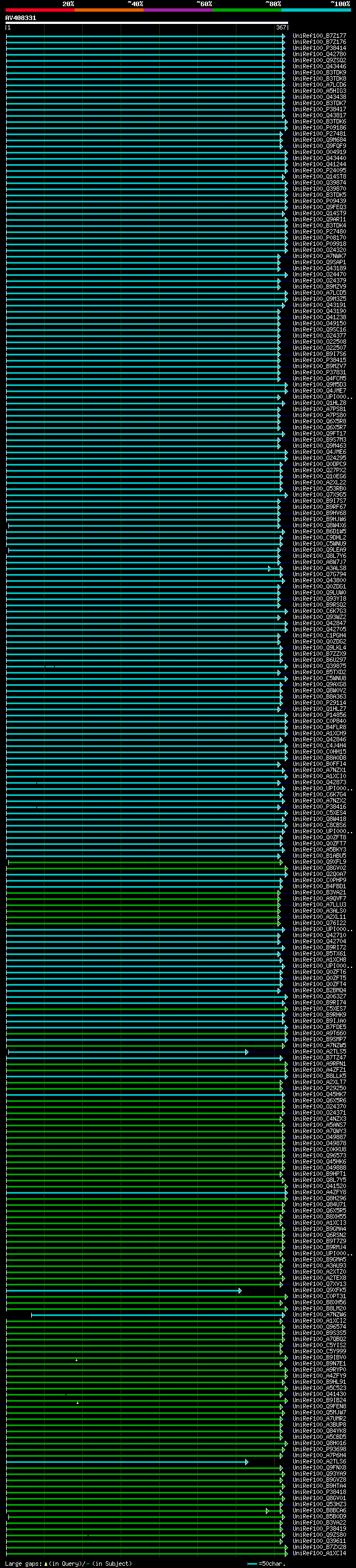Click hit label UniRef100_B3TDK9
The width and height of the screenshot is (356, 1568).
click(319, 72)
